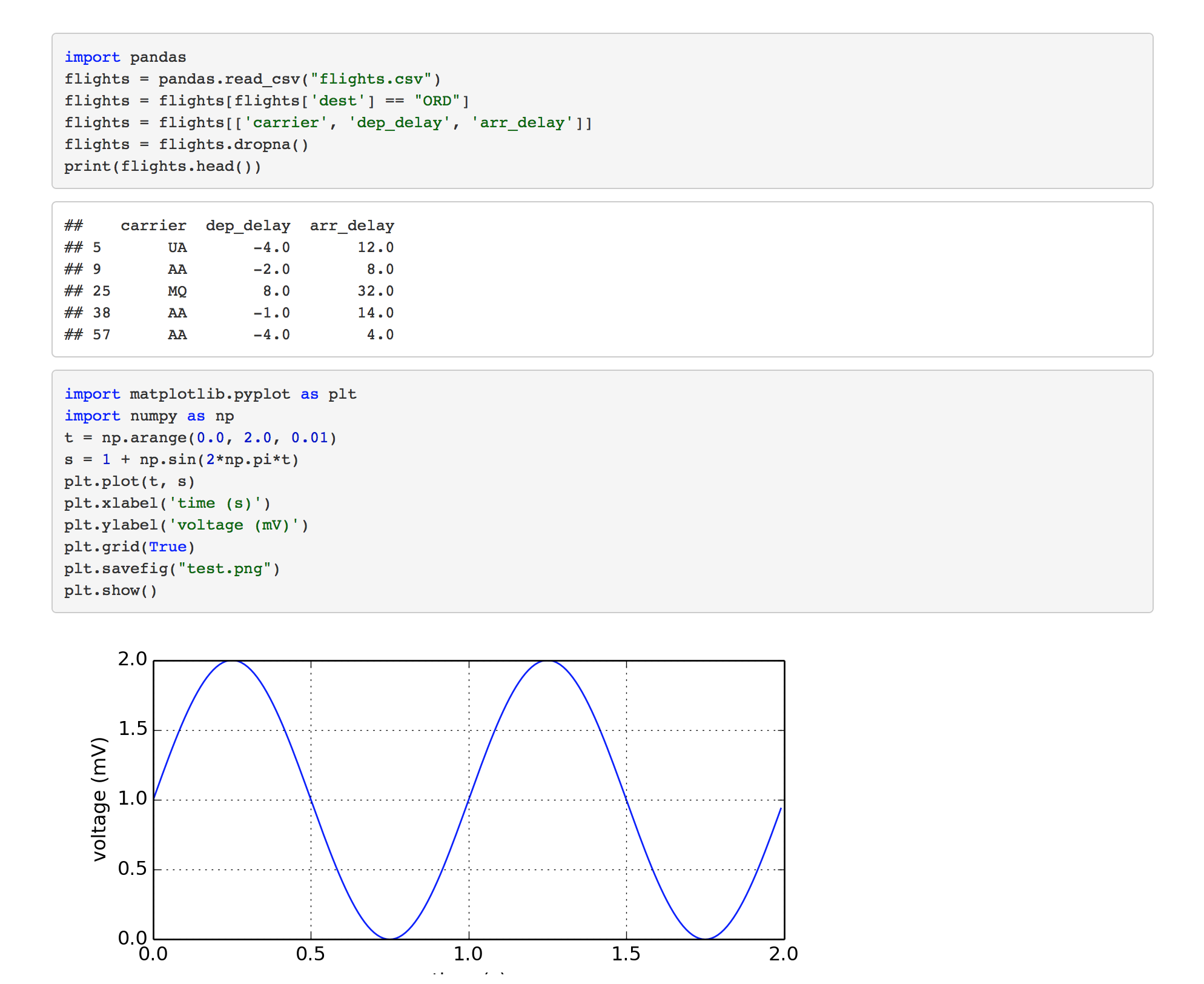Screen dimensions: 1204x984
Task: Click the "flights.csv" string in code
Action: pos(371,79)
